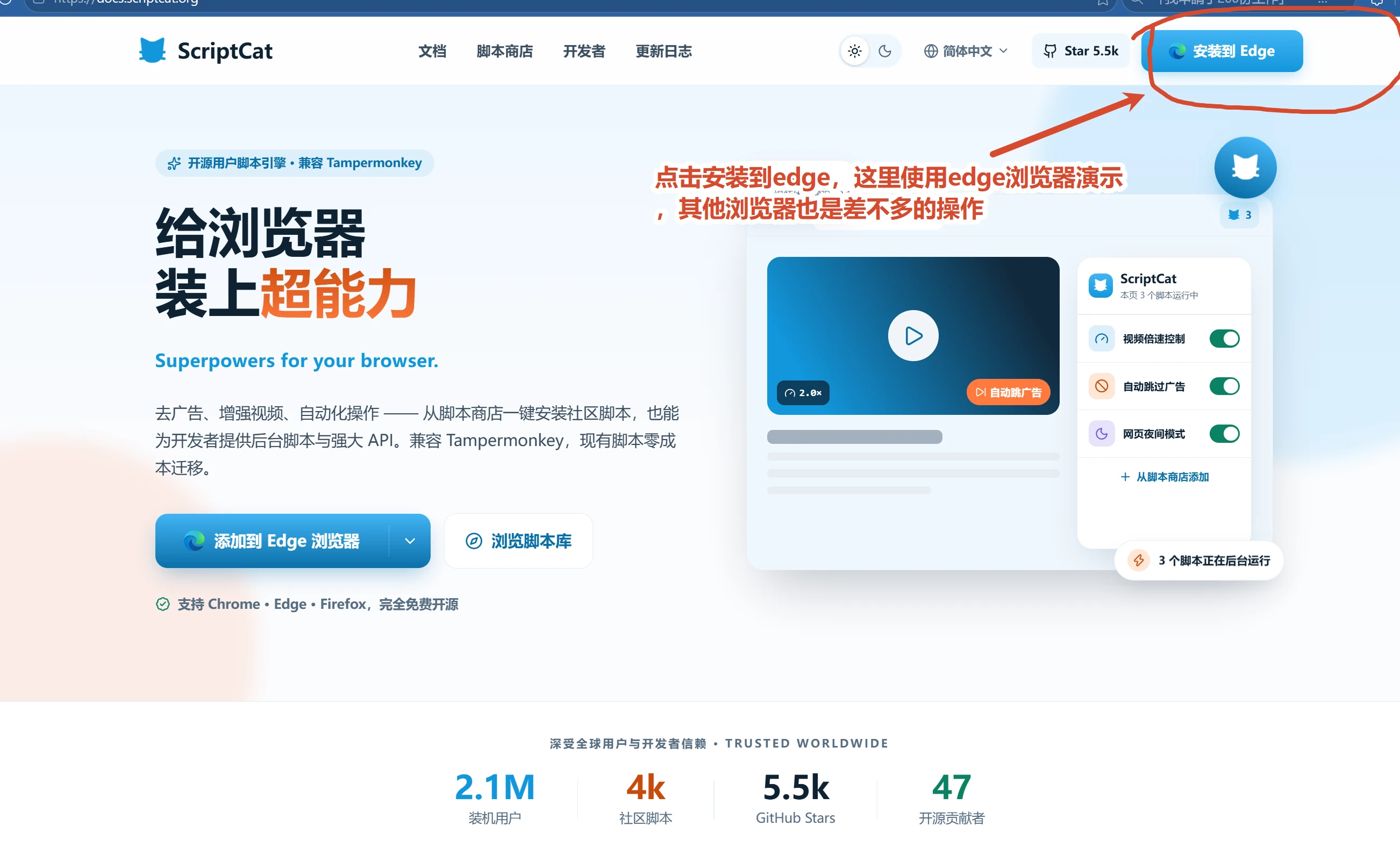Click the lightning icon in the background-running badge
The height and width of the screenshot is (855, 1400).
pos(1139,561)
